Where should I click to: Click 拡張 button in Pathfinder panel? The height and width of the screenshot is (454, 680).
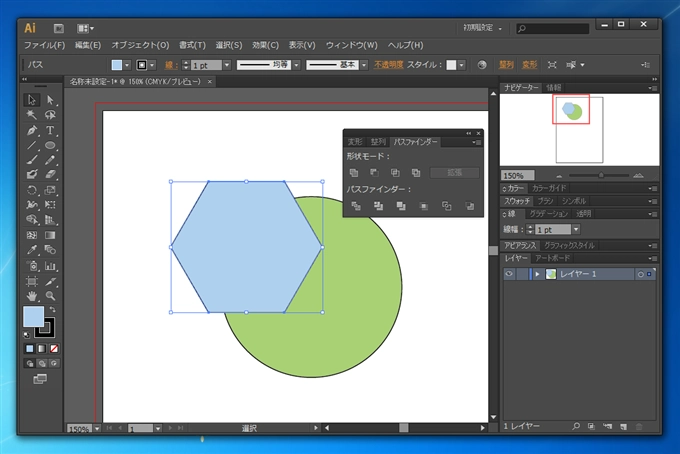tap(454, 173)
